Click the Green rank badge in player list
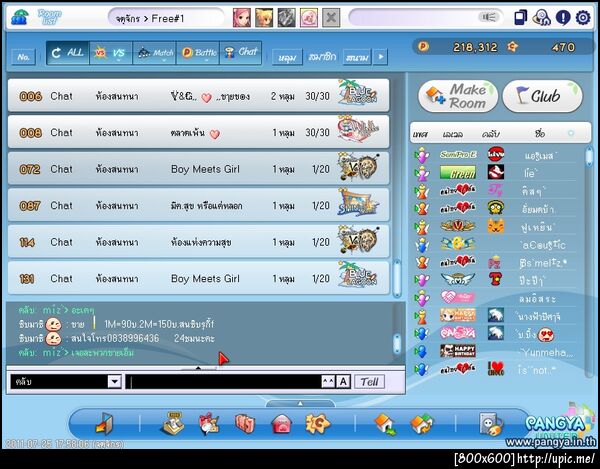Screen dimensions: 600x469 458,173
